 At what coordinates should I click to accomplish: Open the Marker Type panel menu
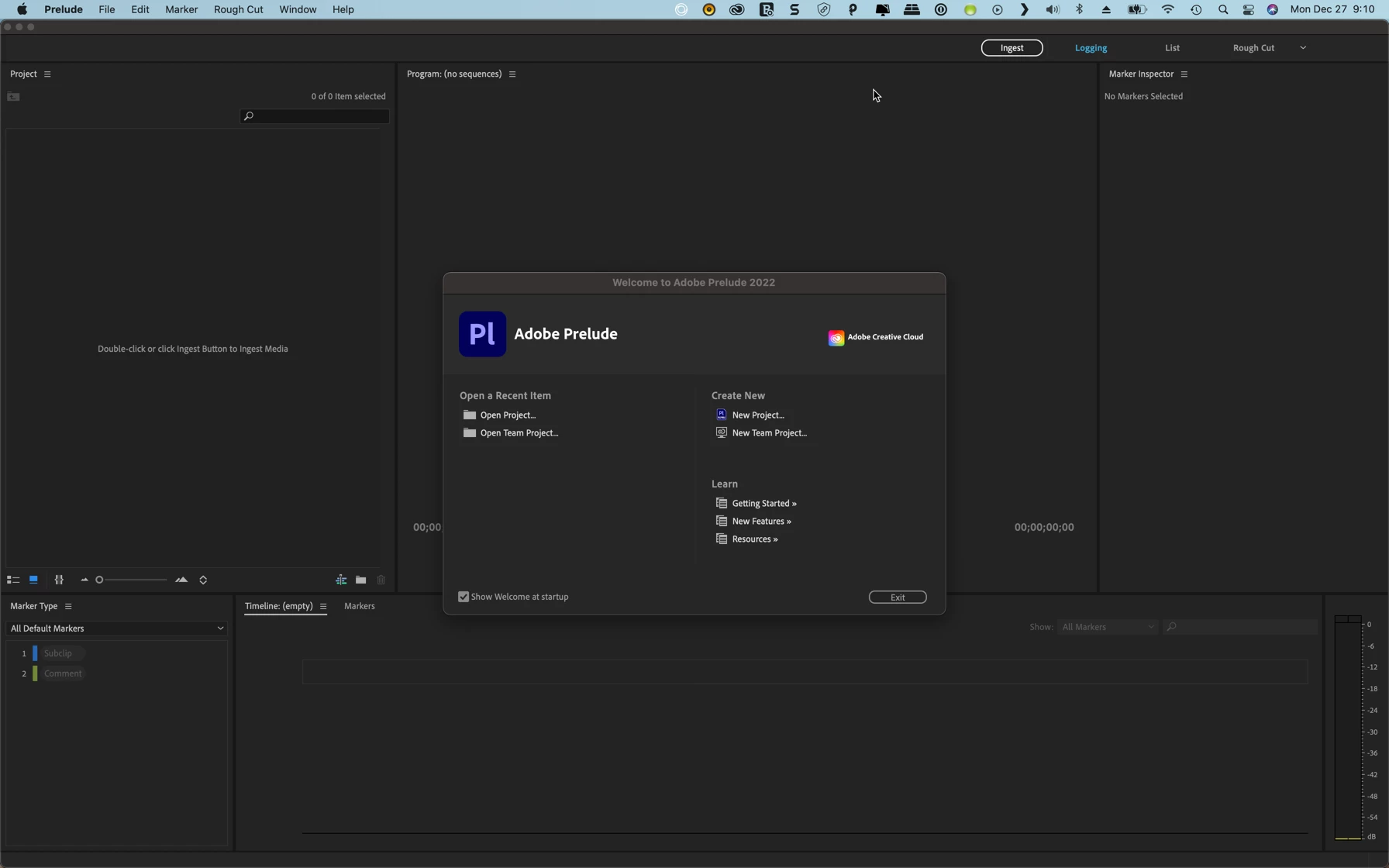68,606
